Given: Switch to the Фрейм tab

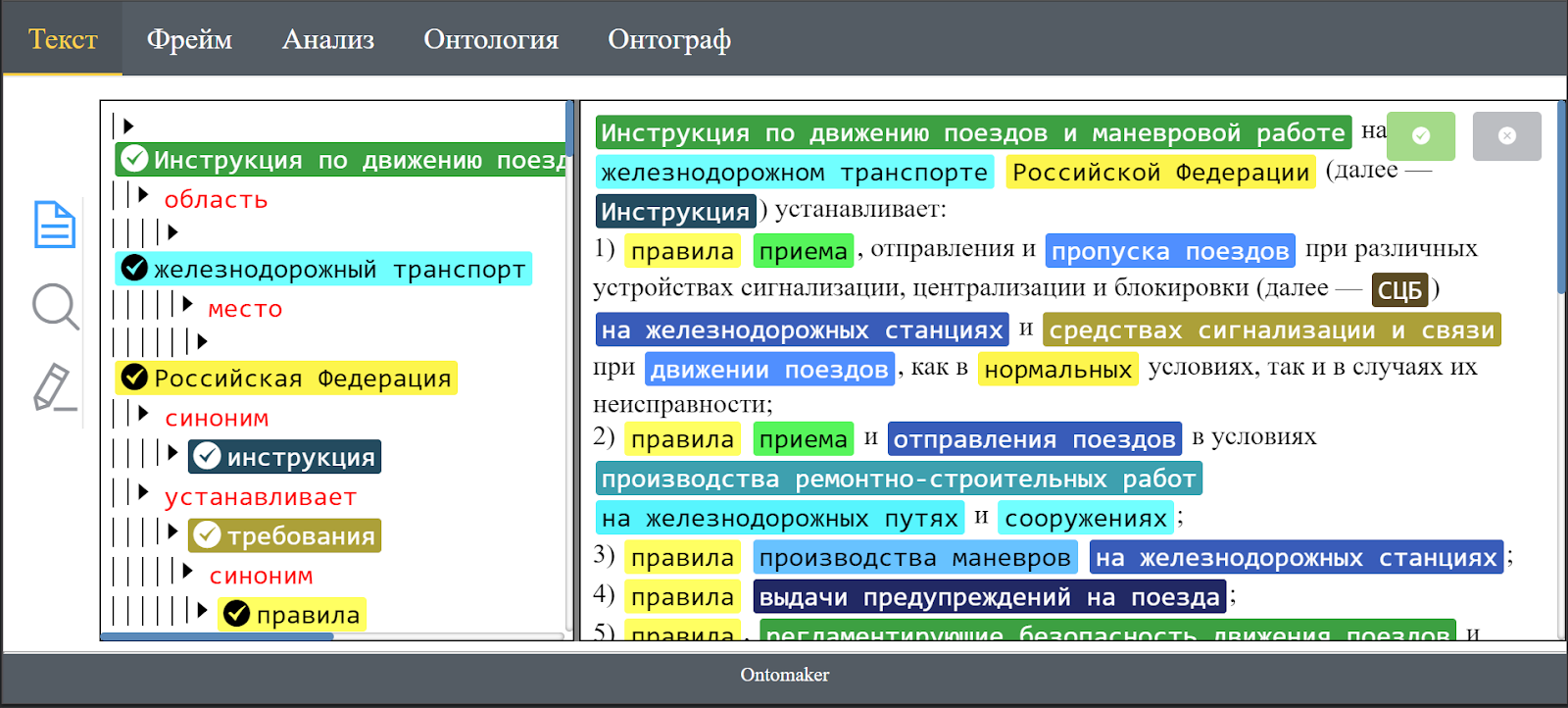Looking at the screenshot, I should click(189, 39).
